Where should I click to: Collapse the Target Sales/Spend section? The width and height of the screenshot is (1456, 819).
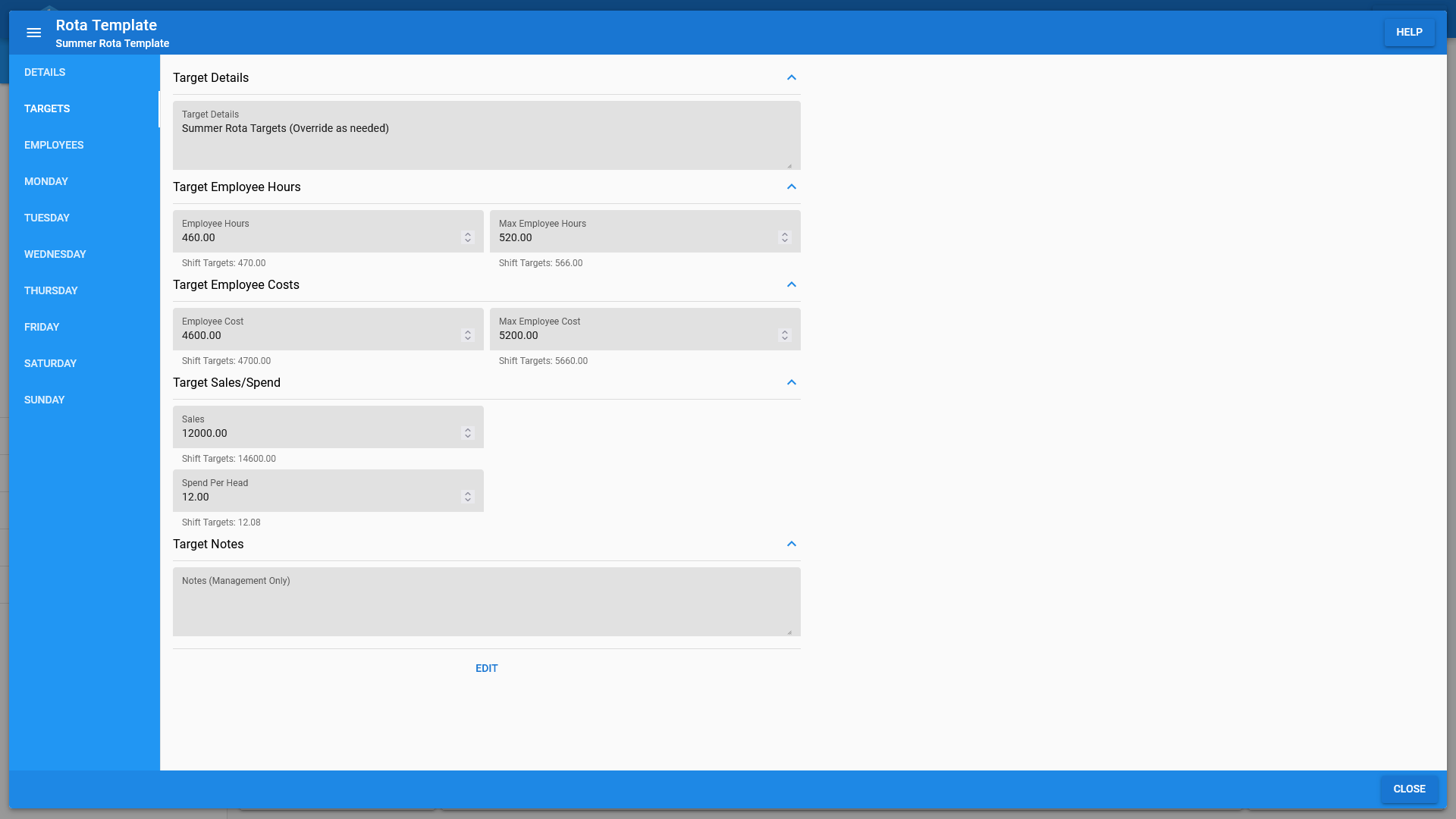tap(791, 382)
